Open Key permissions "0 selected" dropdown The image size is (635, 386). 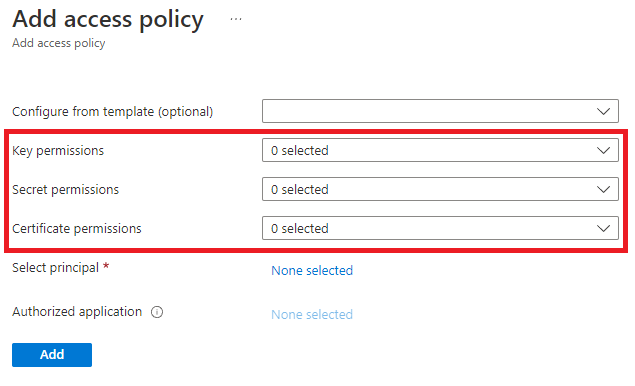point(440,150)
